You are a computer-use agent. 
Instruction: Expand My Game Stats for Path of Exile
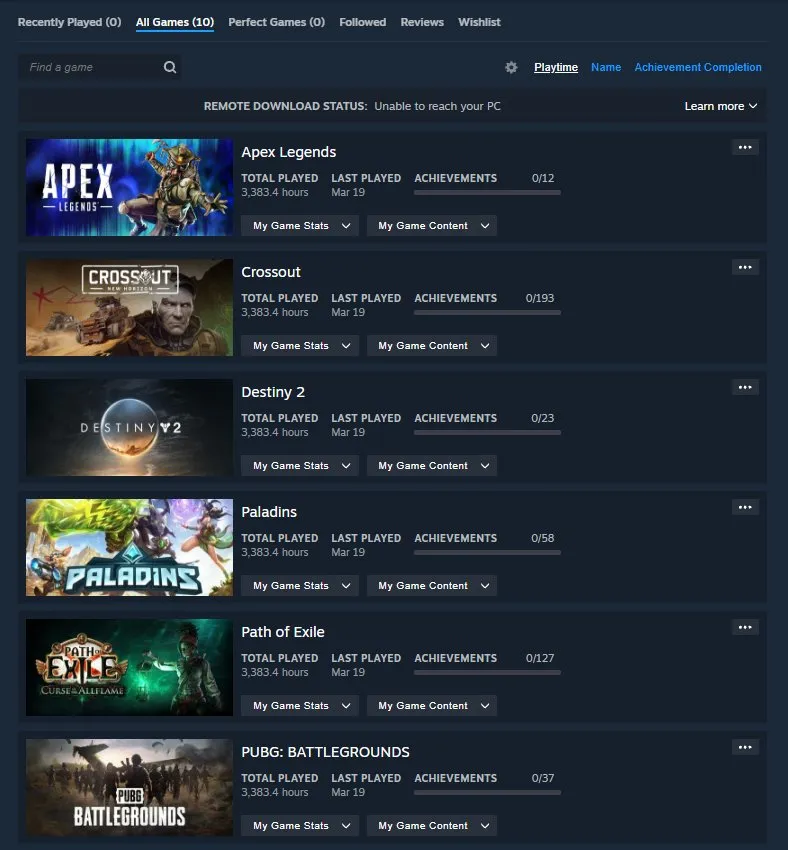click(x=300, y=705)
